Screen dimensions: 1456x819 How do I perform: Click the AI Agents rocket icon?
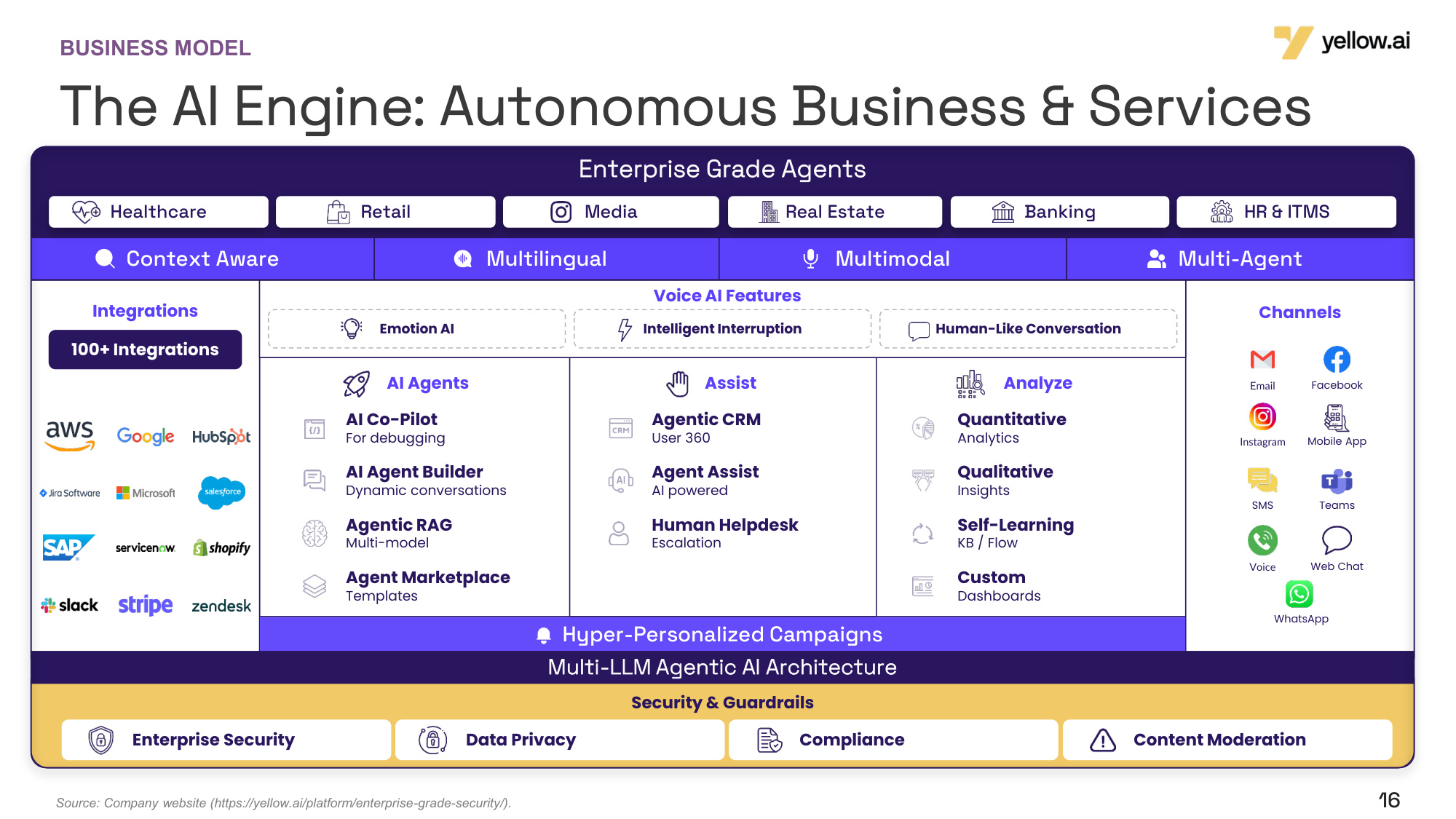(357, 384)
